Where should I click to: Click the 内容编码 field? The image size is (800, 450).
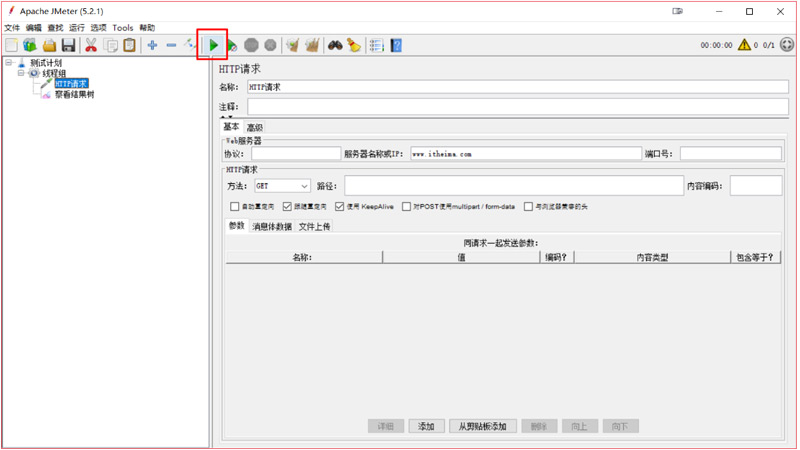point(756,186)
